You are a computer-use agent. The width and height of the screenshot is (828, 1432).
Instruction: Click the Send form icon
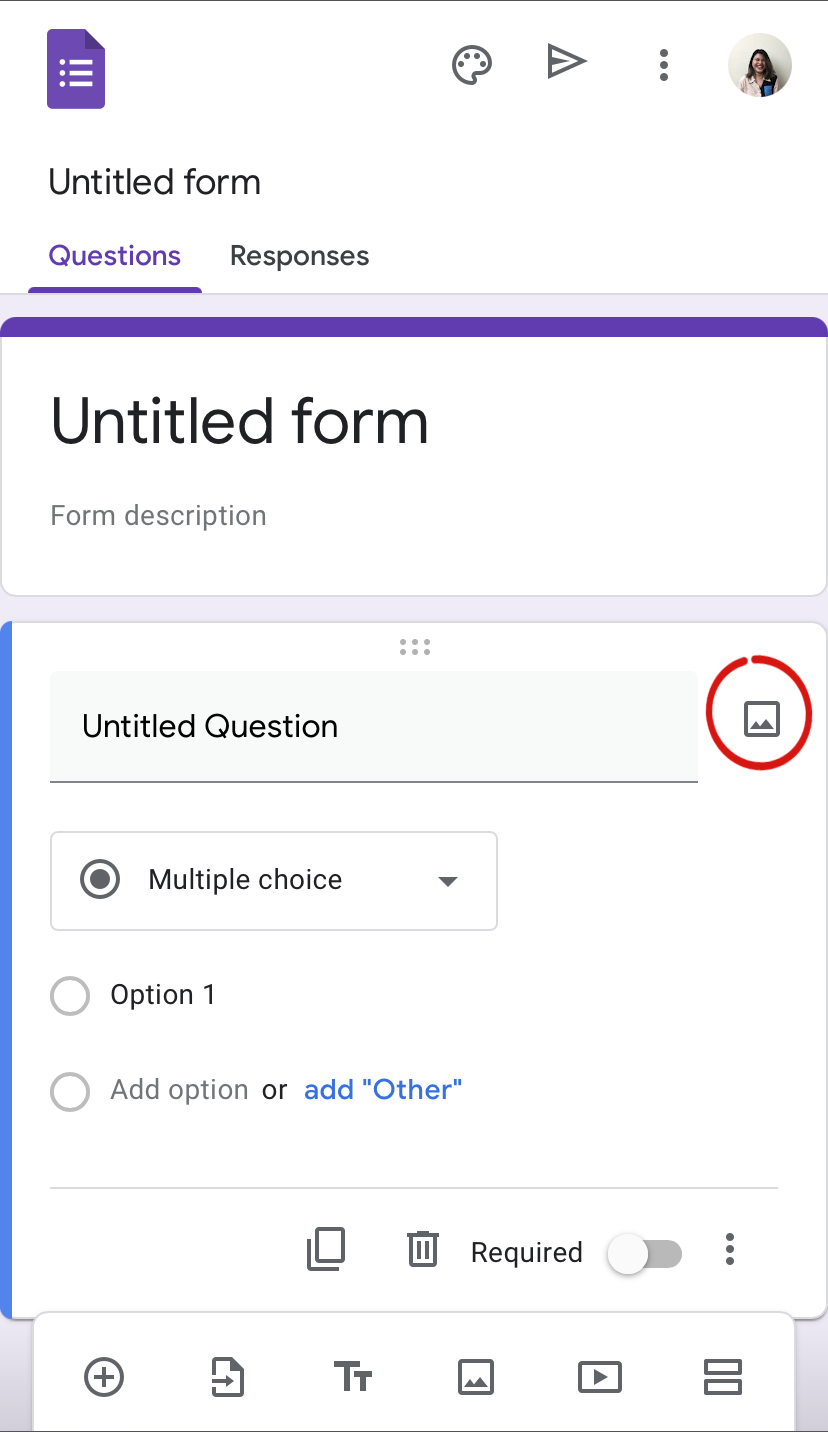click(566, 63)
